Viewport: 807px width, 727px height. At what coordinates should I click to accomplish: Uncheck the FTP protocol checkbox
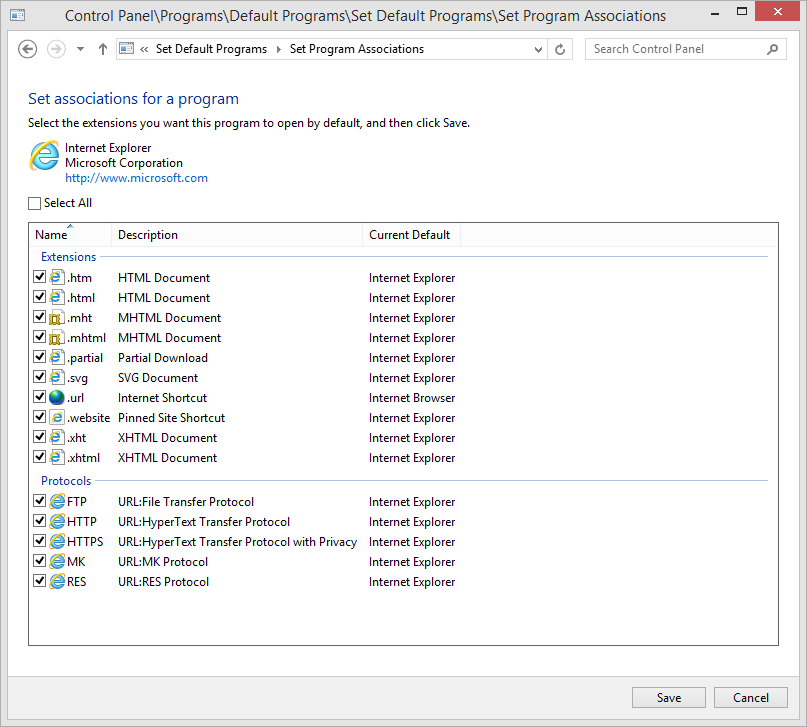pos(40,500)
